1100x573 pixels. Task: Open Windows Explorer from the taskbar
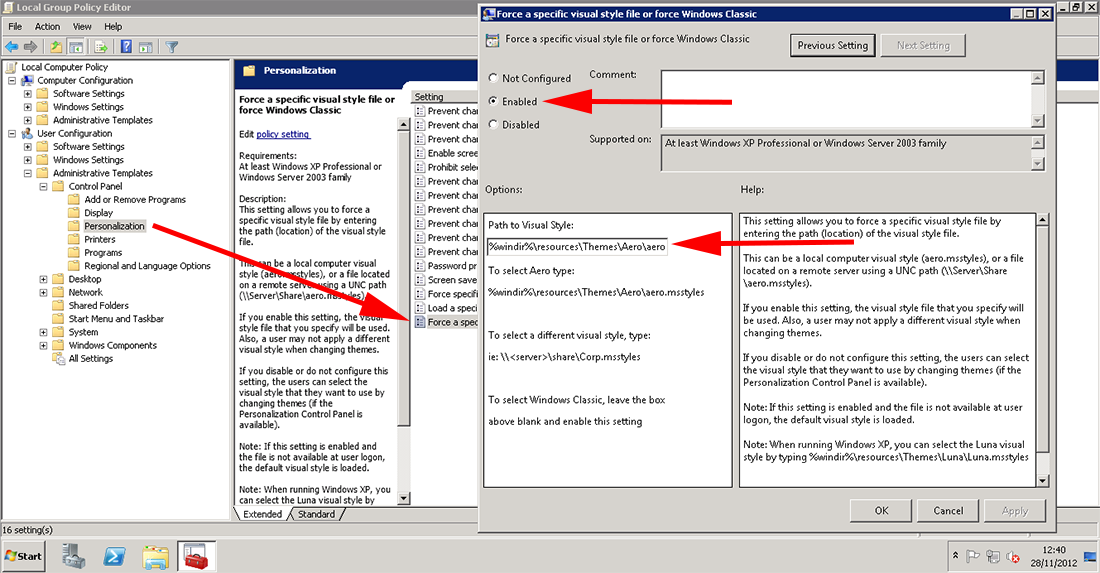tap(155, 556)
